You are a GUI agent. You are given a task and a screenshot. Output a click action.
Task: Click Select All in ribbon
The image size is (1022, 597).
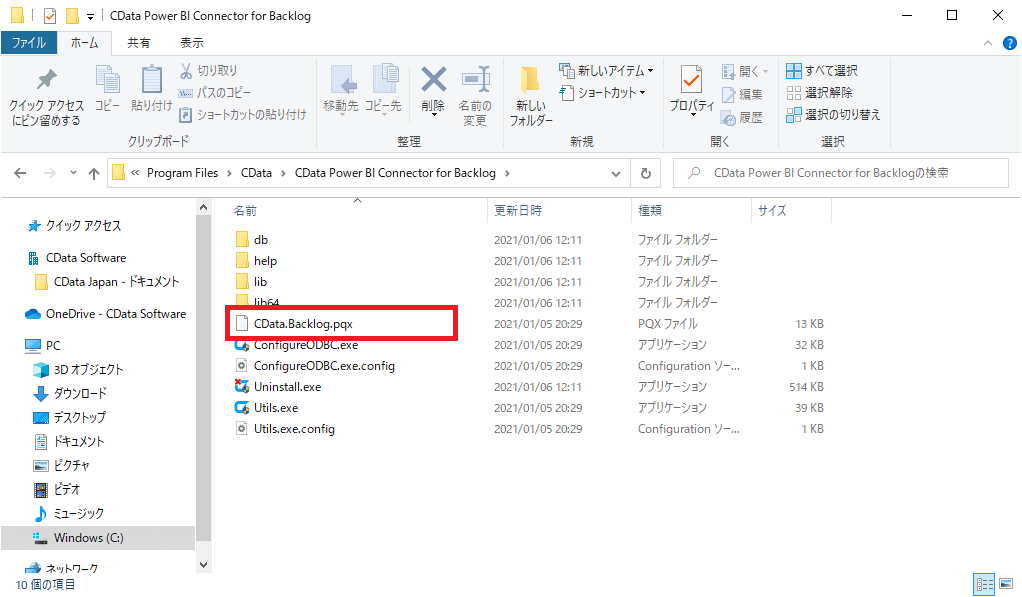tap(822, 70)
